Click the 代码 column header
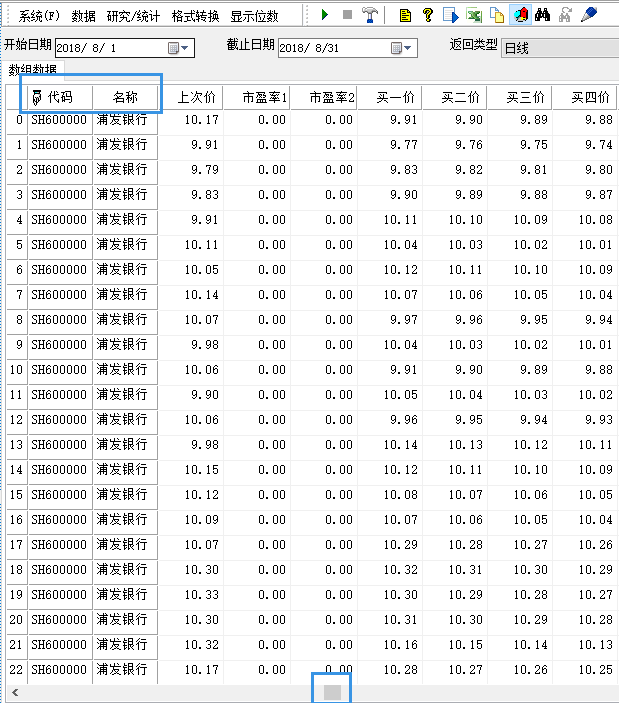The height and width of the screenshot is (703, 619). tap(60, 97)
